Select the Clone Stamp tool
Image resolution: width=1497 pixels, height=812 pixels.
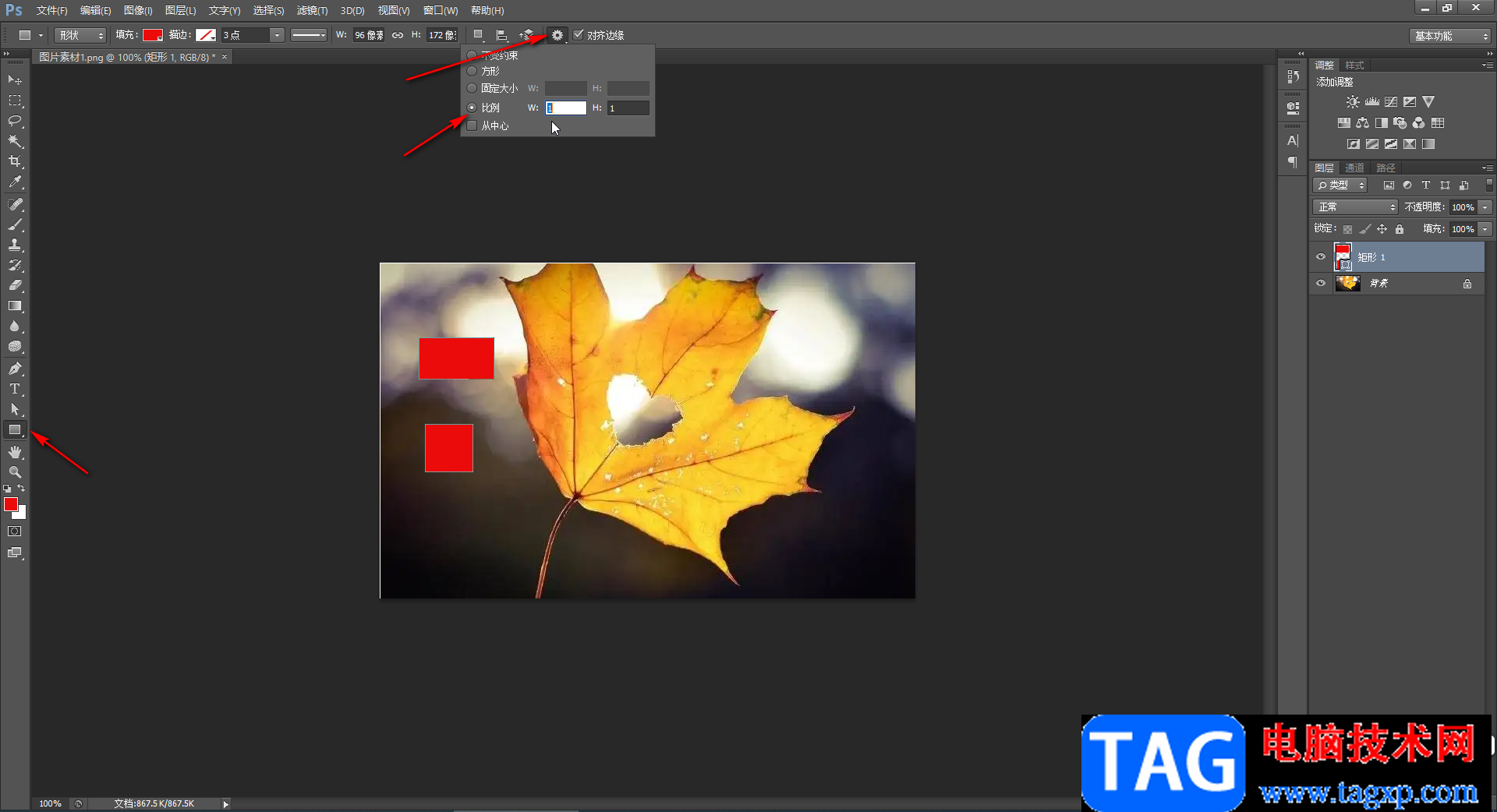(15, 245)
